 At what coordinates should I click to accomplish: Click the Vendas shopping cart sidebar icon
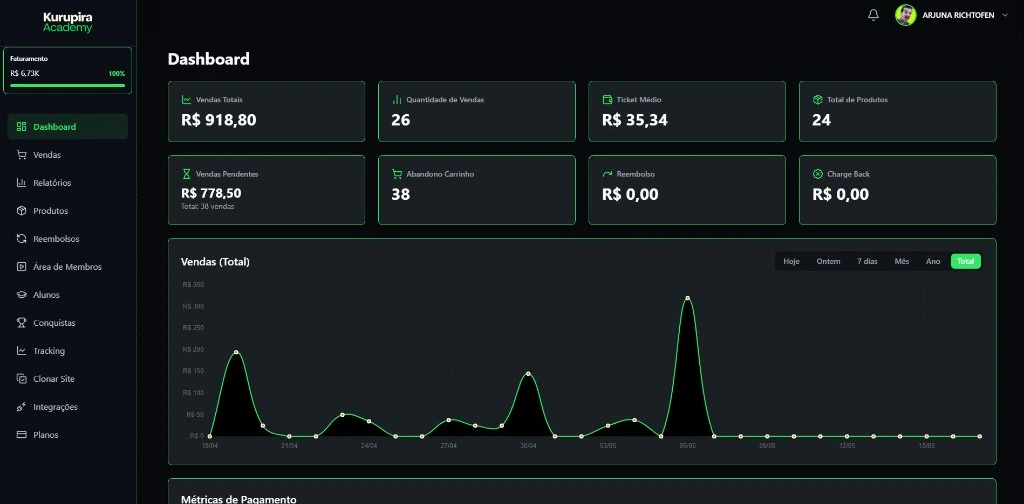pos(22,155)
